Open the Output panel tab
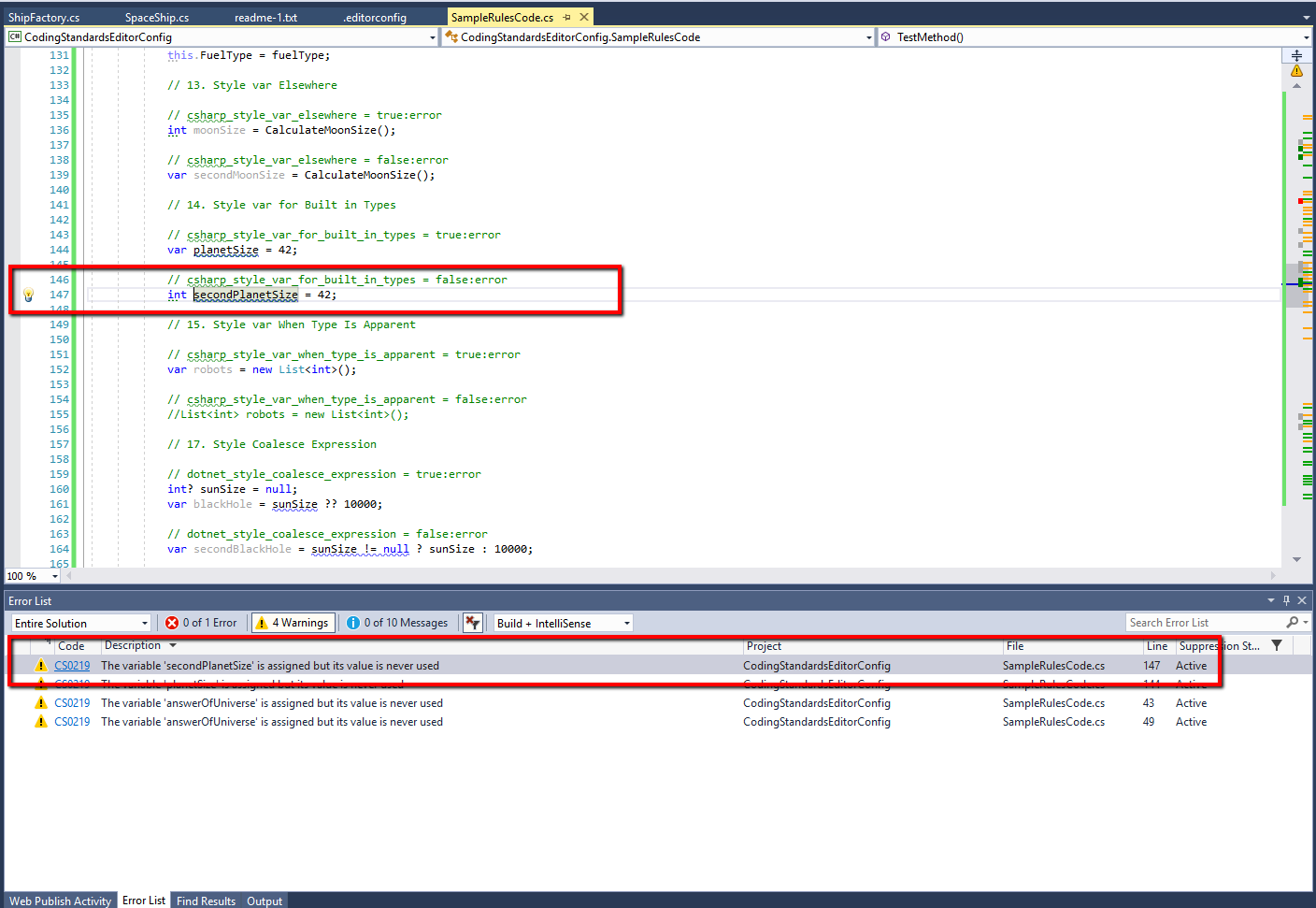This screenshot has width=1316, height=908. 265,901
